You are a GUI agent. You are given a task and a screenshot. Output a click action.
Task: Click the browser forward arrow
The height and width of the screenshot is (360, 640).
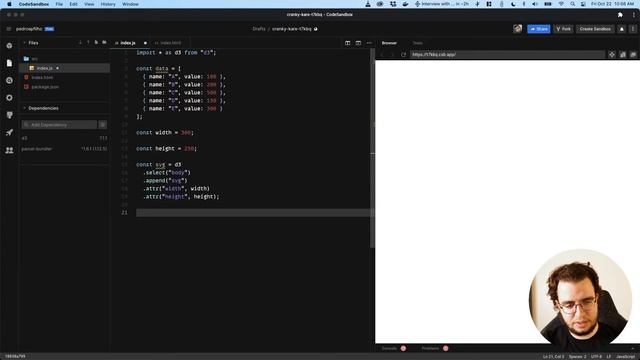pos(392,55)
